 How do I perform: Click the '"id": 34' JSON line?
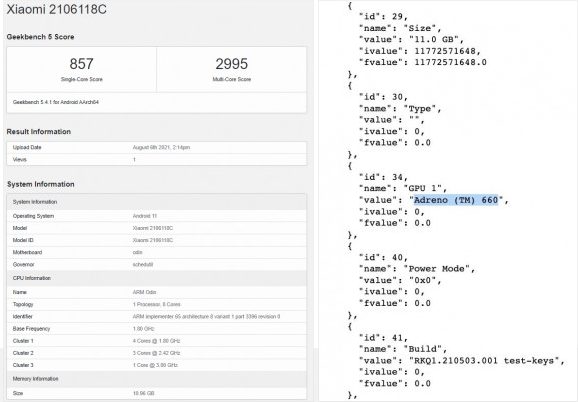pos(383,177)
